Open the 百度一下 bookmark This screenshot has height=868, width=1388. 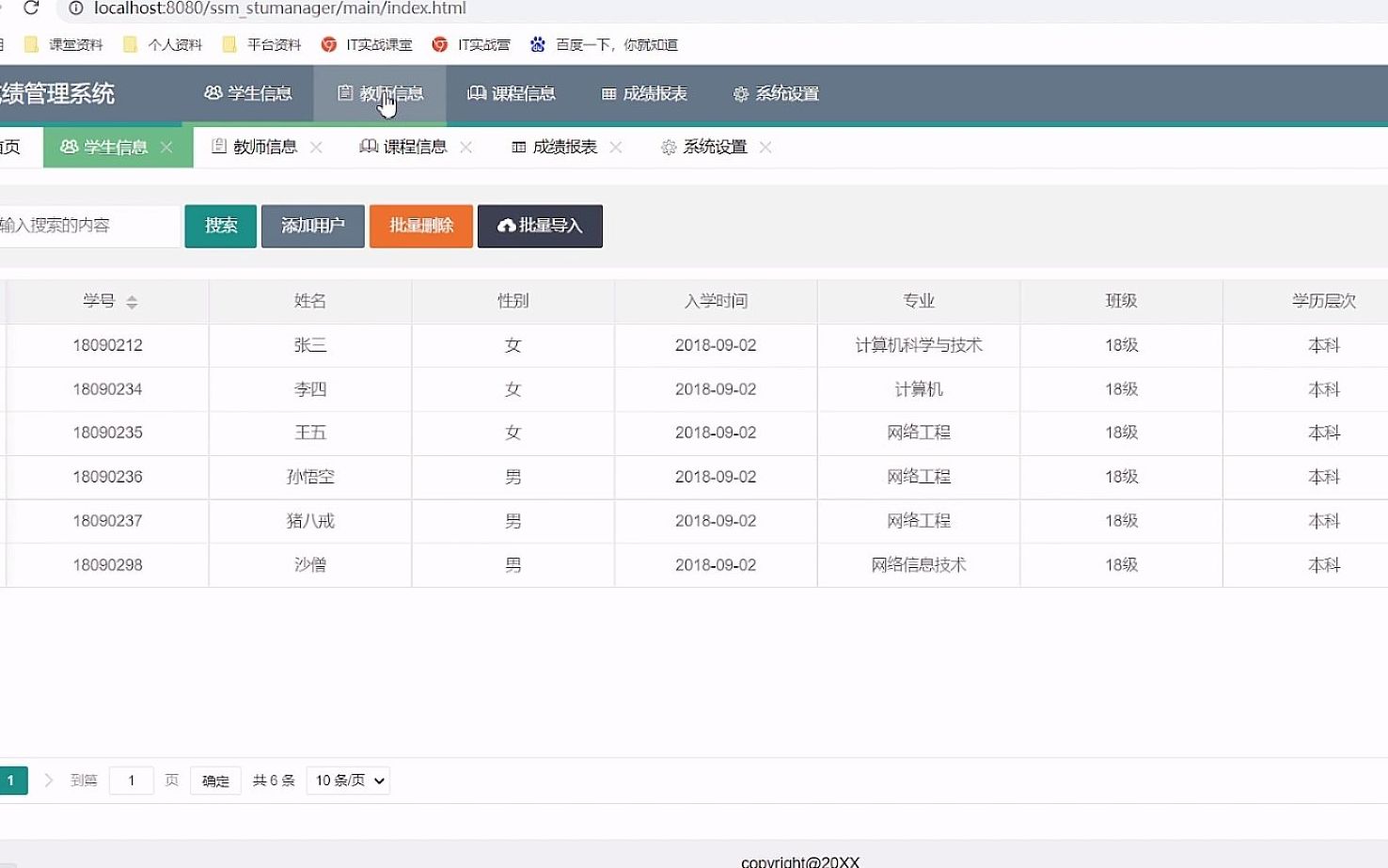tap(604, 44)
